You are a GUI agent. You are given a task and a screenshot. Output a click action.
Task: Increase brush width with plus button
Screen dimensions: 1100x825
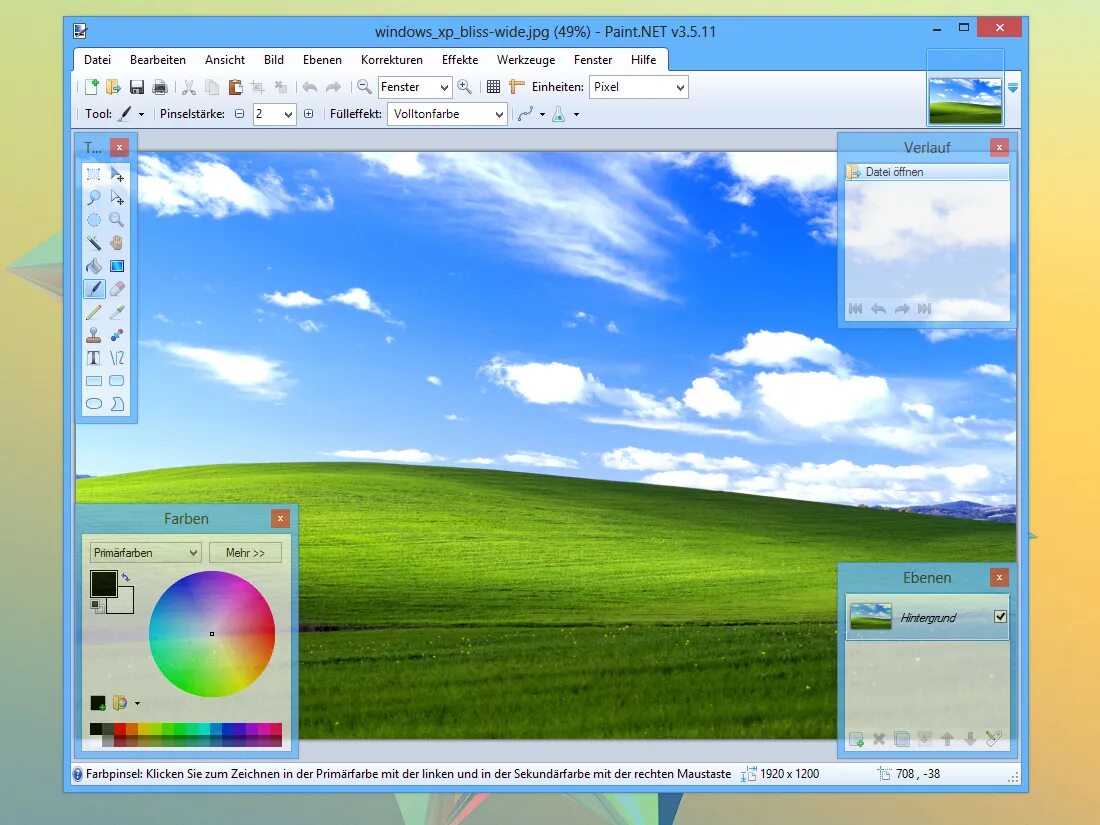point(308,114)
